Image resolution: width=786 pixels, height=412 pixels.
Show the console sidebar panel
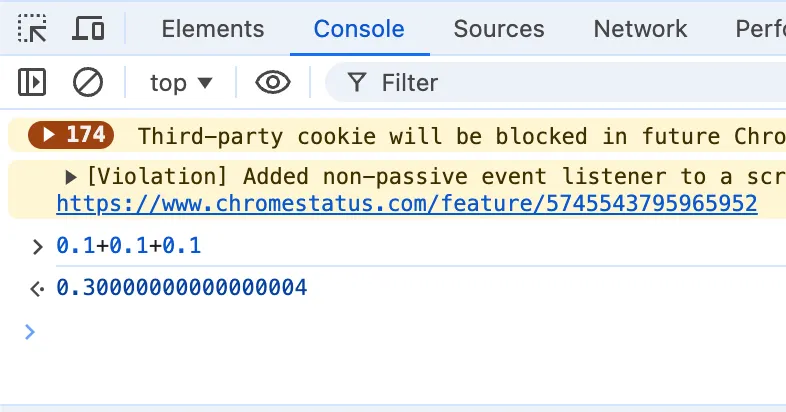[x=33, y=82]
